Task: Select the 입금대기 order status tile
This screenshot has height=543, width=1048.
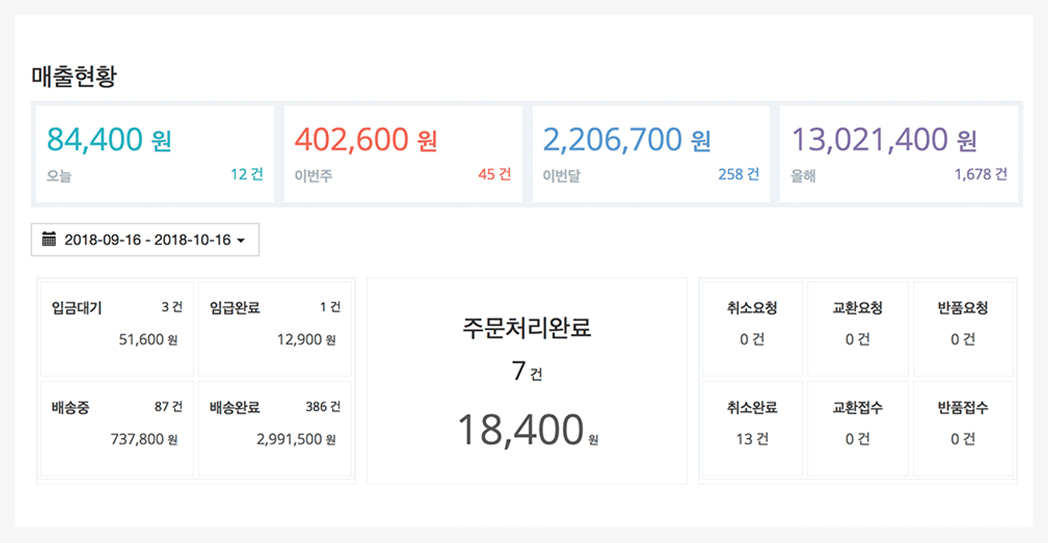Action: 117,329
